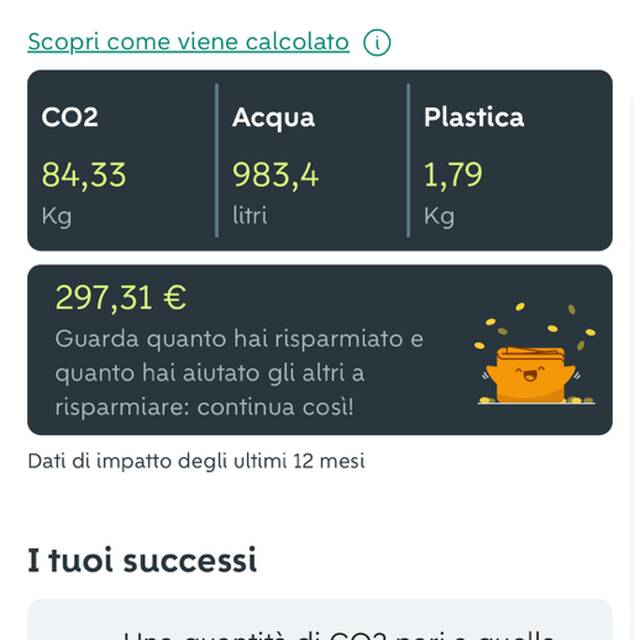Tap the Kg unit under the Plastica value
Screen dimensions: 640x640
(439, 215)
